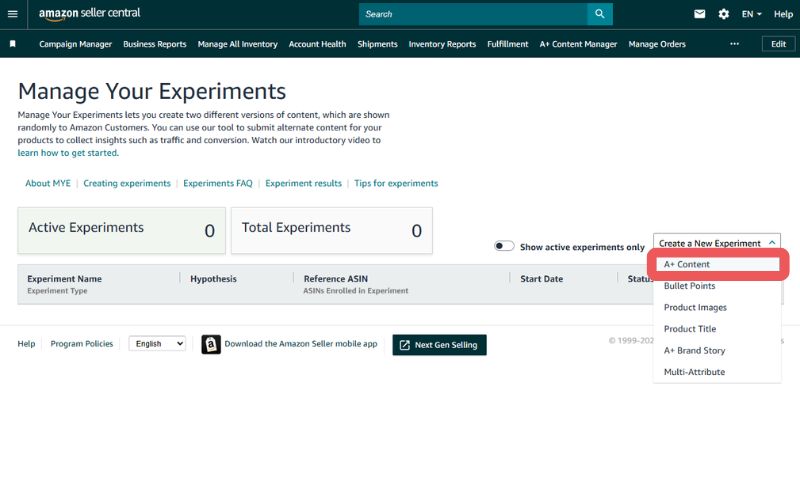Click the Total Experiments card
Image resolution: width=800 pixels, height=500 pixels.
(x=332, y=230)
